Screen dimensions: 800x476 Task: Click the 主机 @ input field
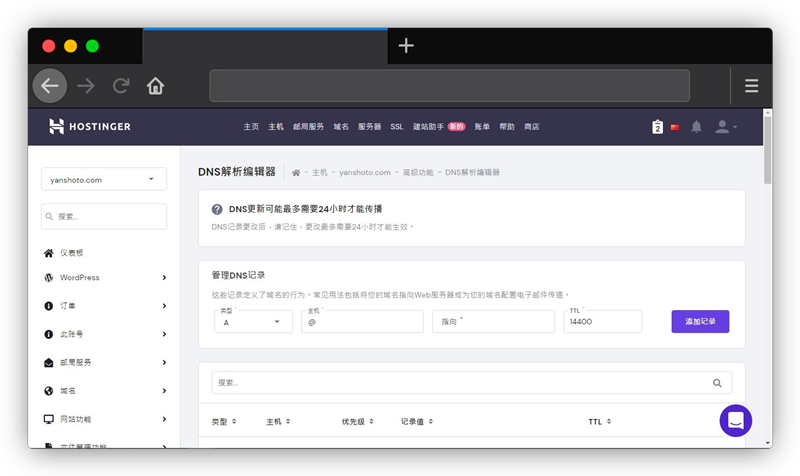coord(363,321)
